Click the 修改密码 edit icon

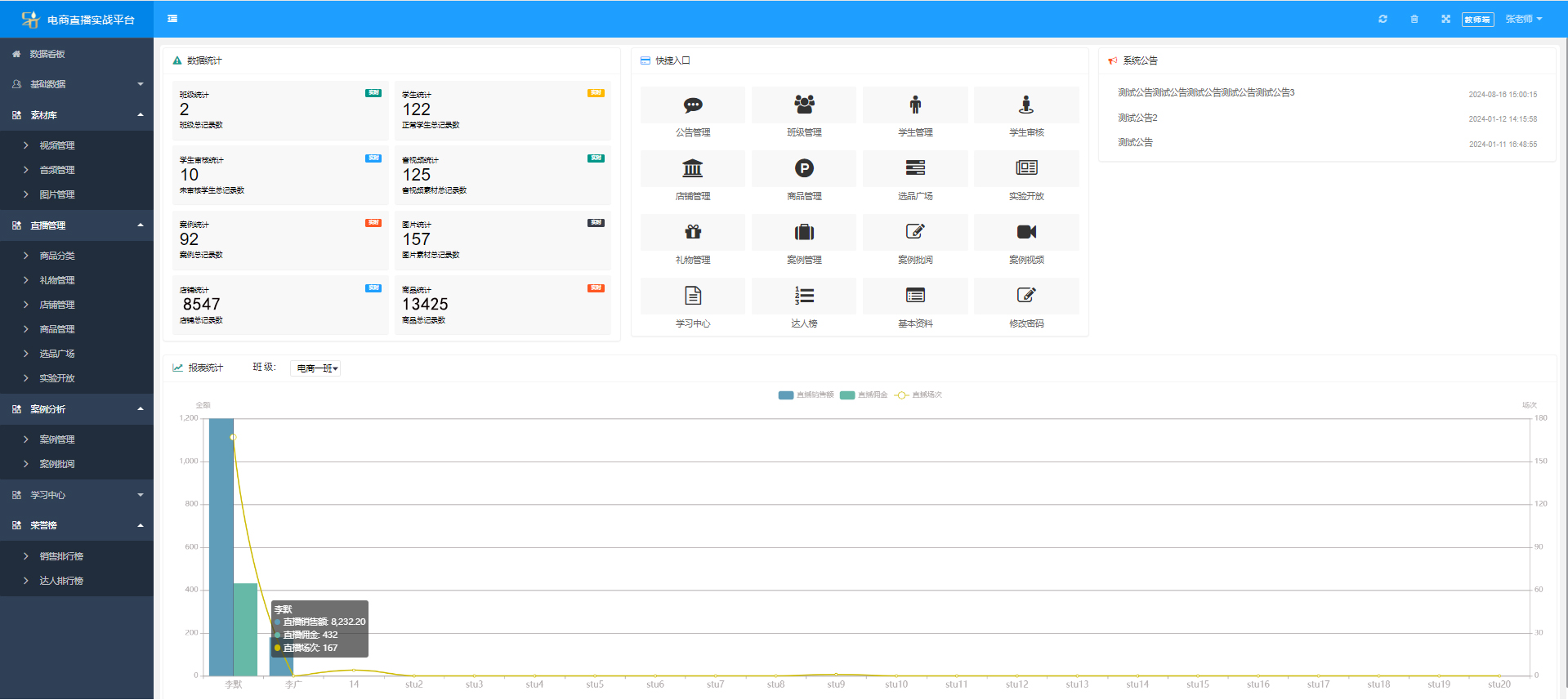1025,296
